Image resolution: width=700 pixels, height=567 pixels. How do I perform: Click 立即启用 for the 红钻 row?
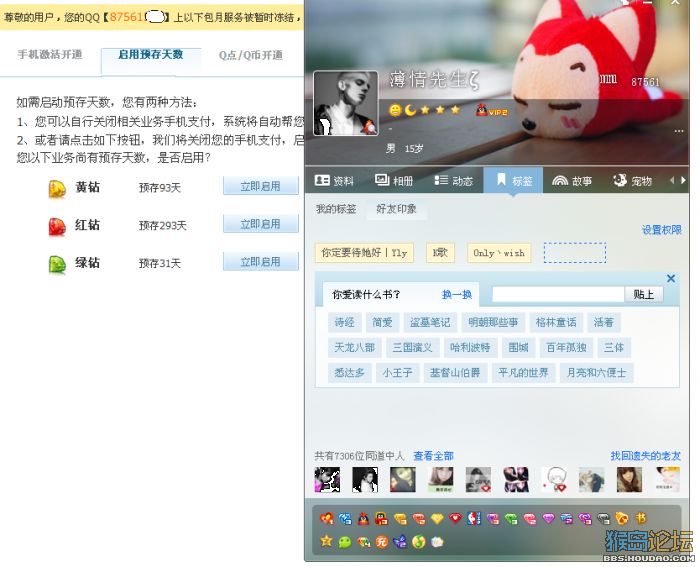261,224
